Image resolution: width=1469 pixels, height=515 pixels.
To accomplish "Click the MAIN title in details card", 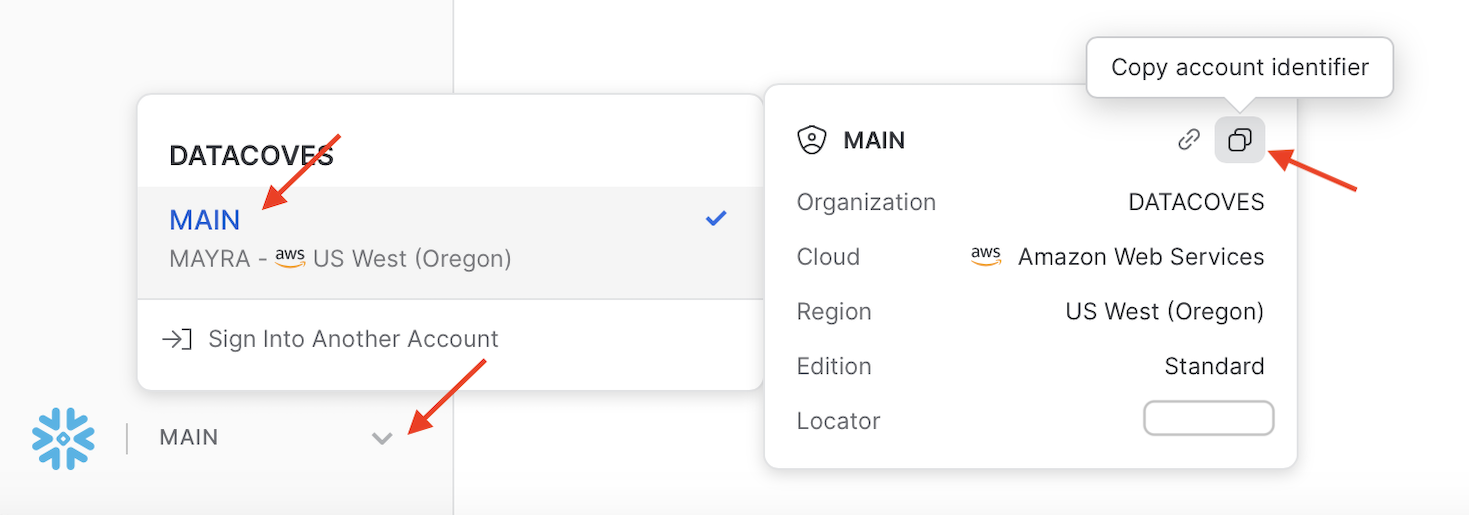I will pos(875,141).
